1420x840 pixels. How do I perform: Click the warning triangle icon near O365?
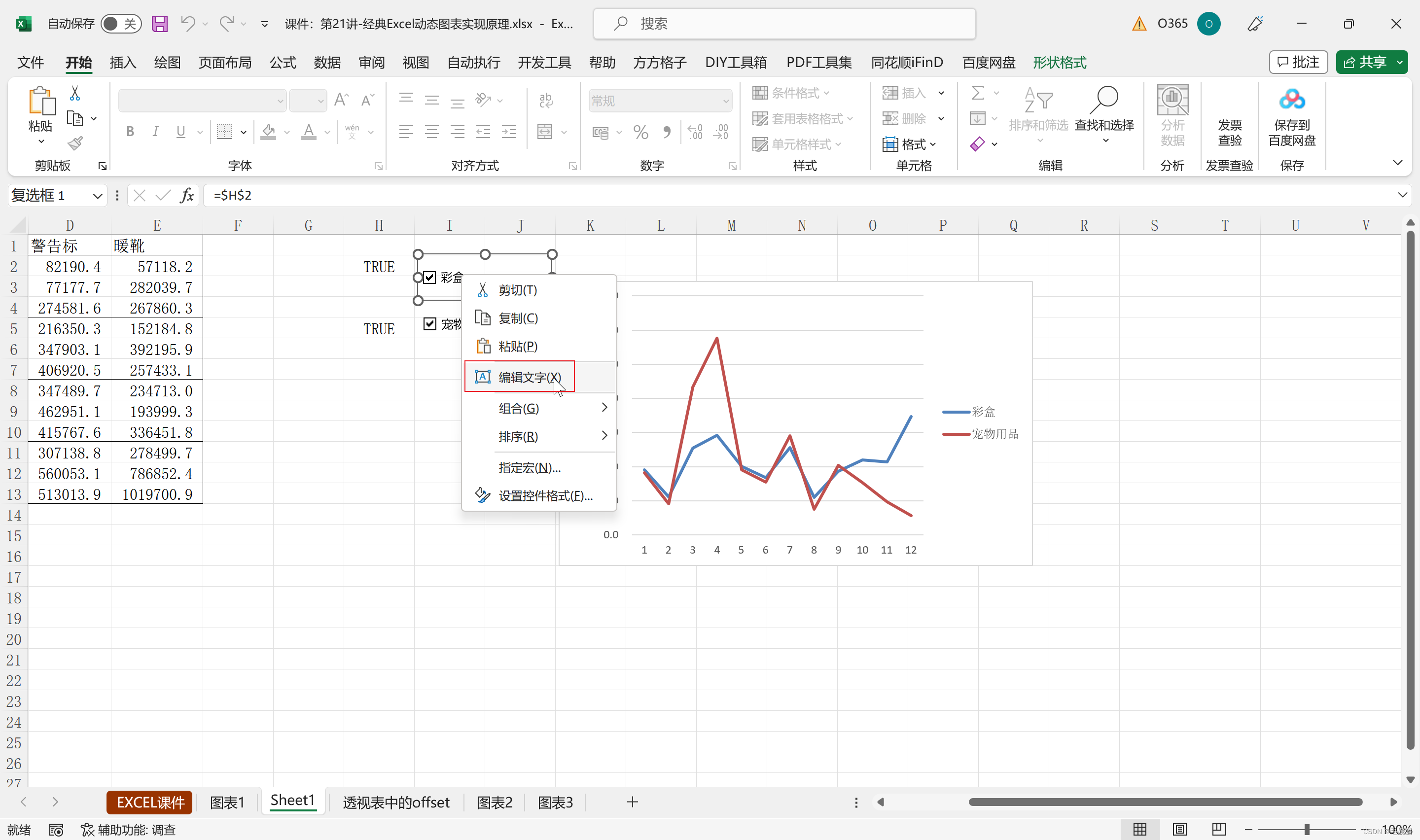tap(1139, 24)
